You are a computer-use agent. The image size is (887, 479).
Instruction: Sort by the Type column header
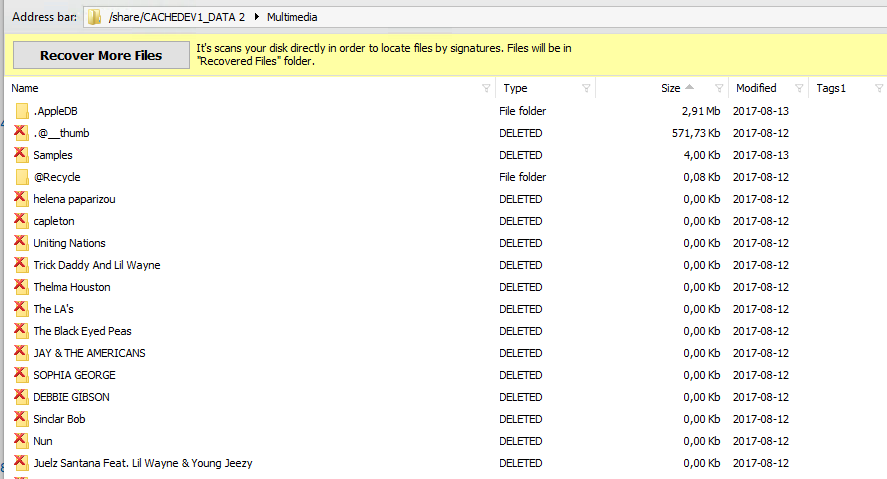pyautogui.click(x=515, y=88)
